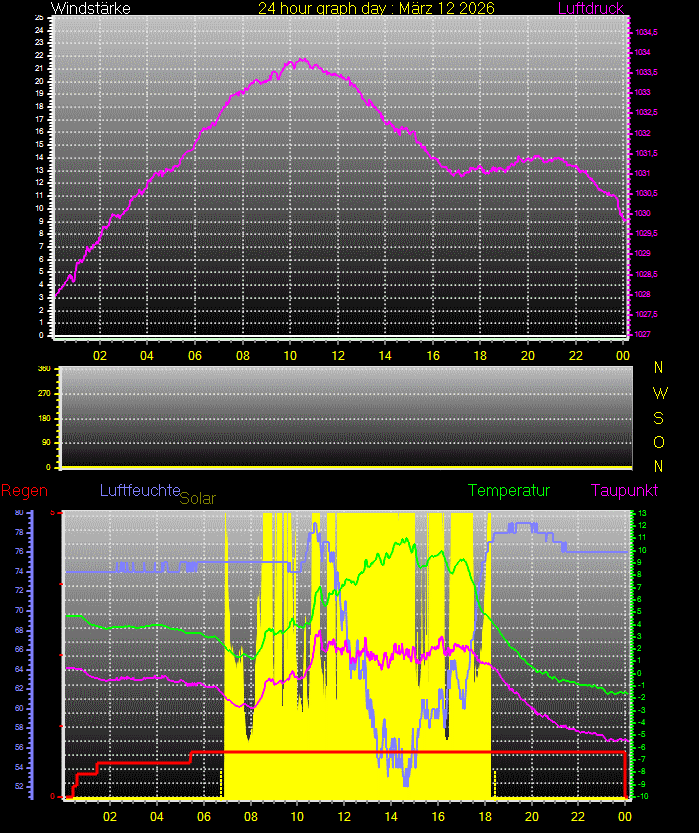Click inside the gray wind direction panel
The width and height of the screenshot is (699, 833).
pyautogui.click(x=345, y=417)
